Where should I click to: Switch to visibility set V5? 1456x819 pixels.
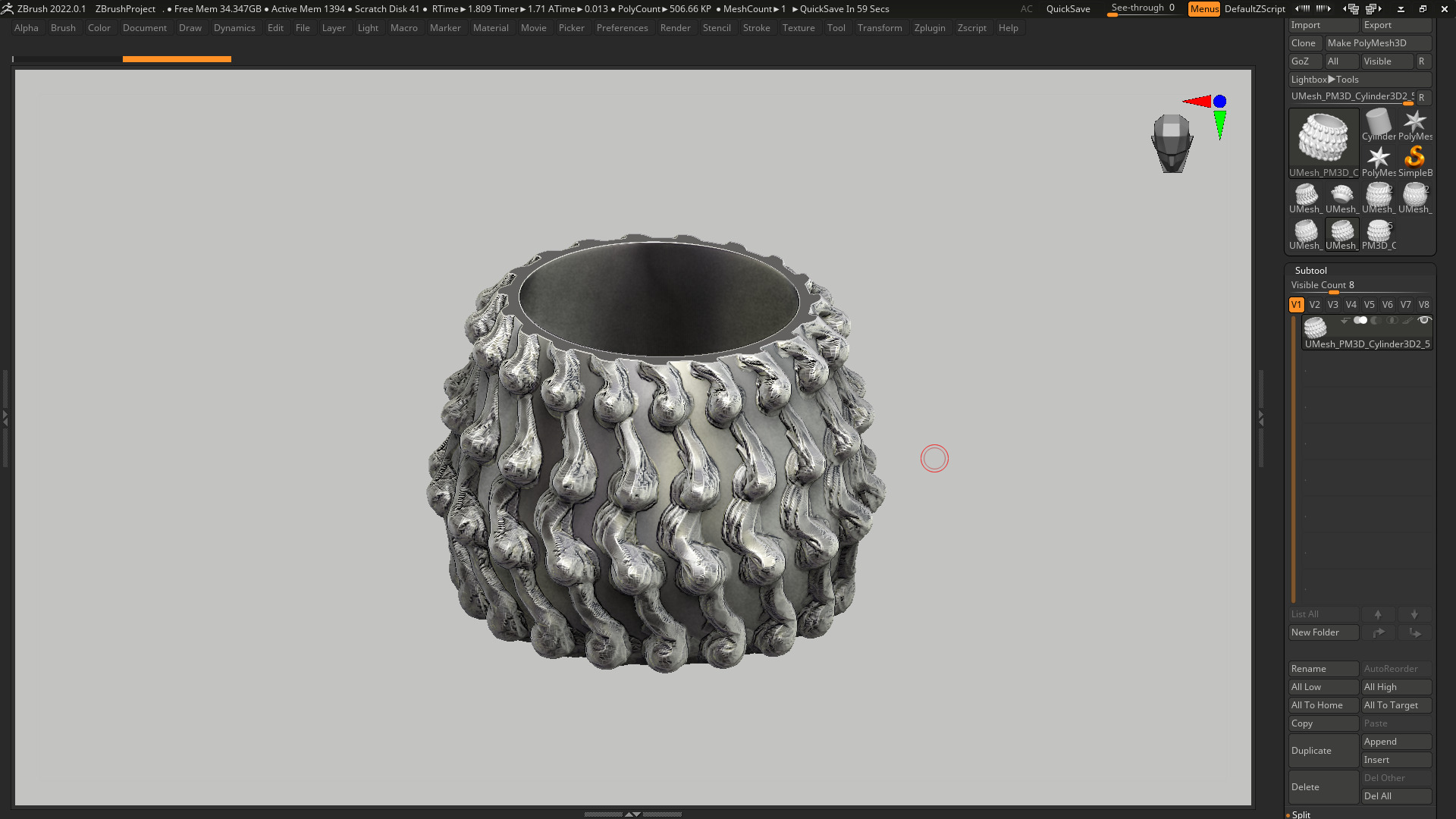pos(1369,305)
